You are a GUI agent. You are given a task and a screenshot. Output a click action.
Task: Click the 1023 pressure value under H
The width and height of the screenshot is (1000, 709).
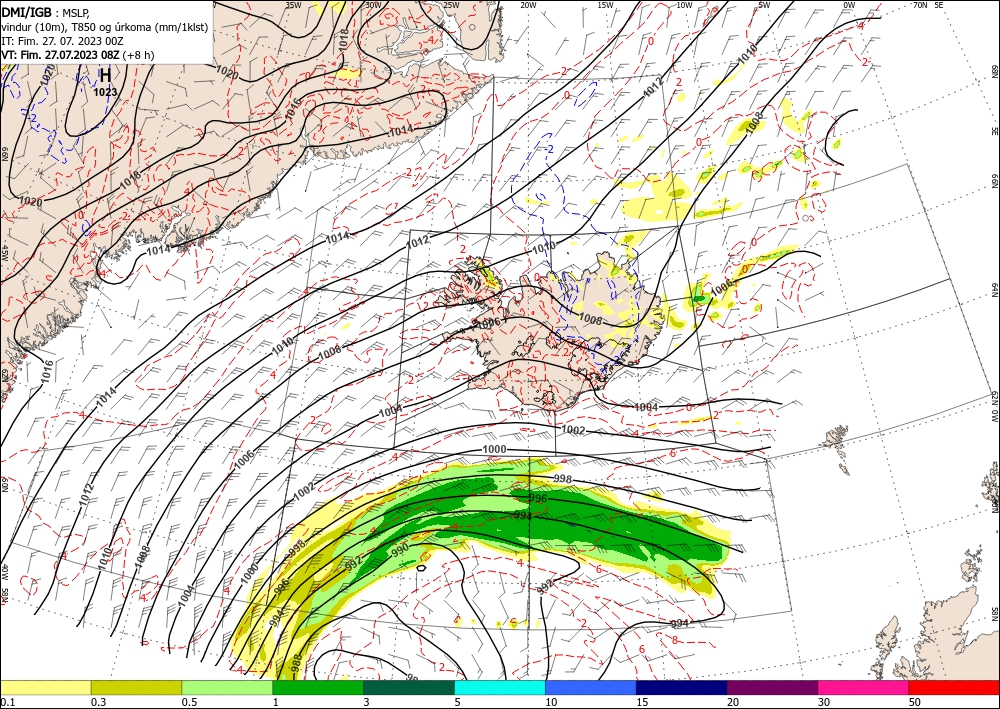point(105,92)
